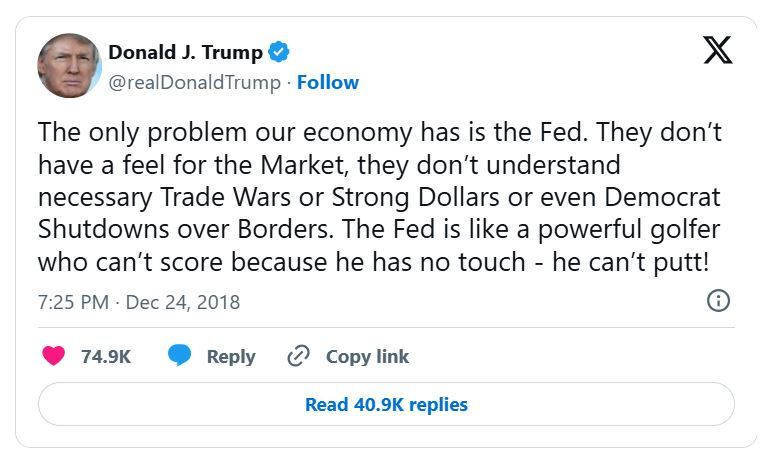The width and height of the screenshot is (770, 459).
Task: Click the 74.9K likes count
Action: pos(106,356)
